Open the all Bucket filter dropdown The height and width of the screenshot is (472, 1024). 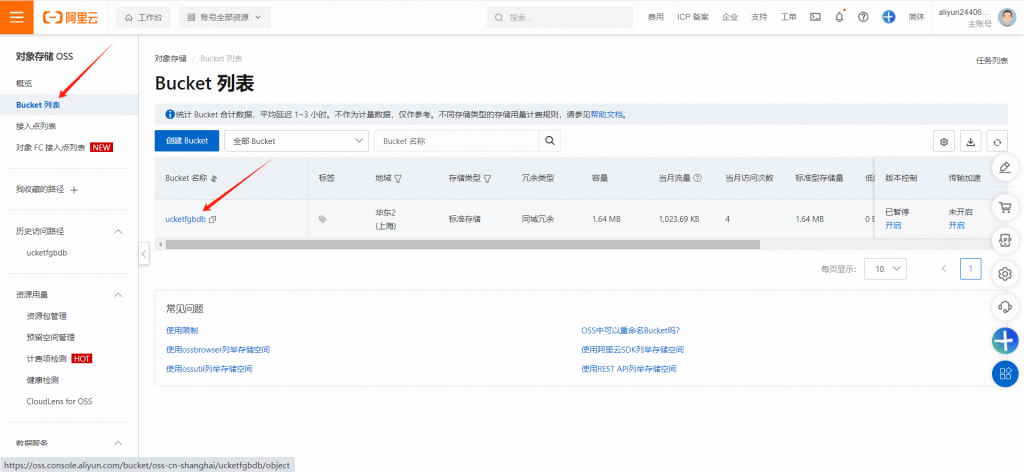coord(296,141)
